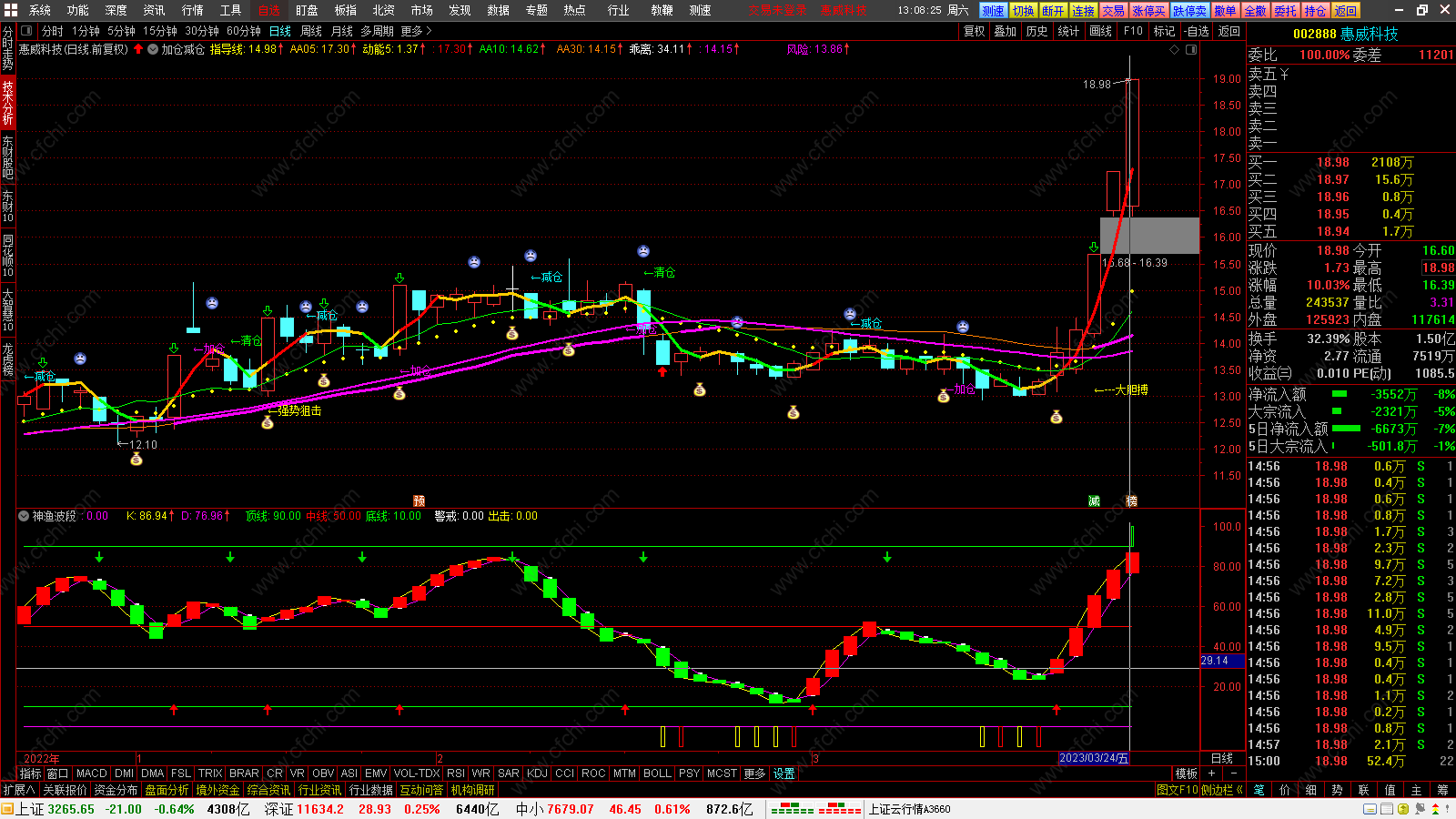The image size is (1456, 819).
Task: Click the 测速 speed test button
Action: [993, 11]
